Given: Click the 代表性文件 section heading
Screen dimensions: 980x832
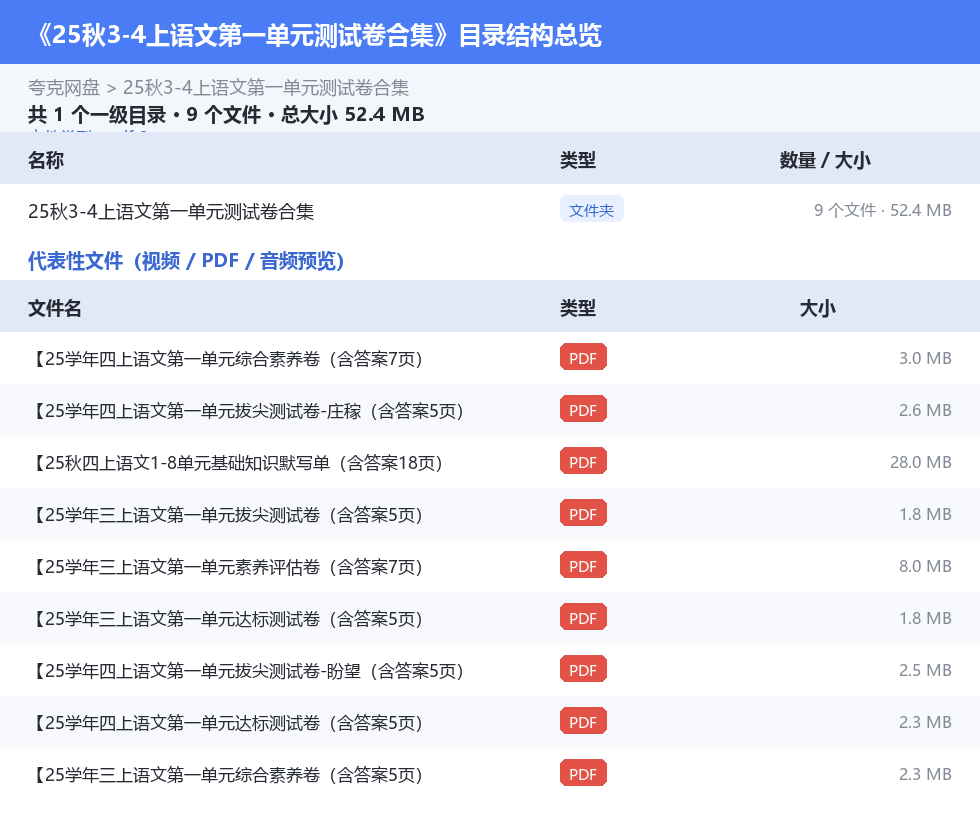Looking at the screenshot, I should click(186, 261).
